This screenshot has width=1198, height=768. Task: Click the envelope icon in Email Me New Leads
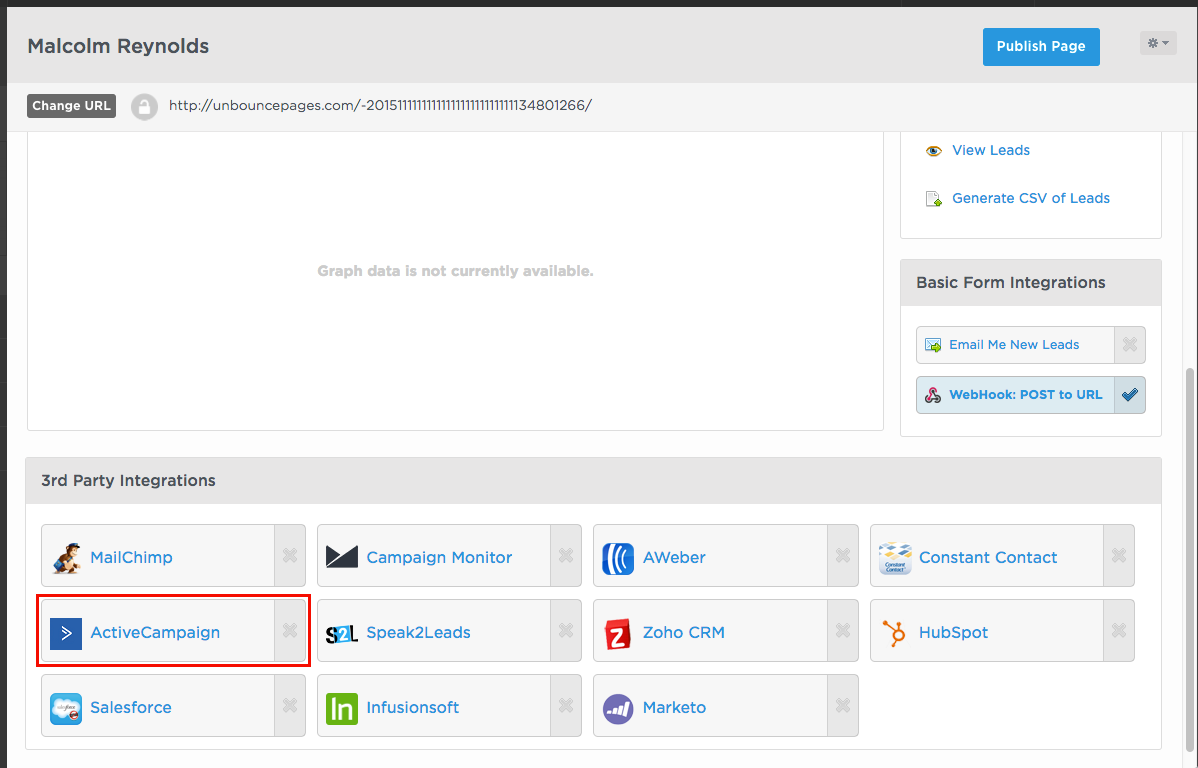(x=933, y=345)
